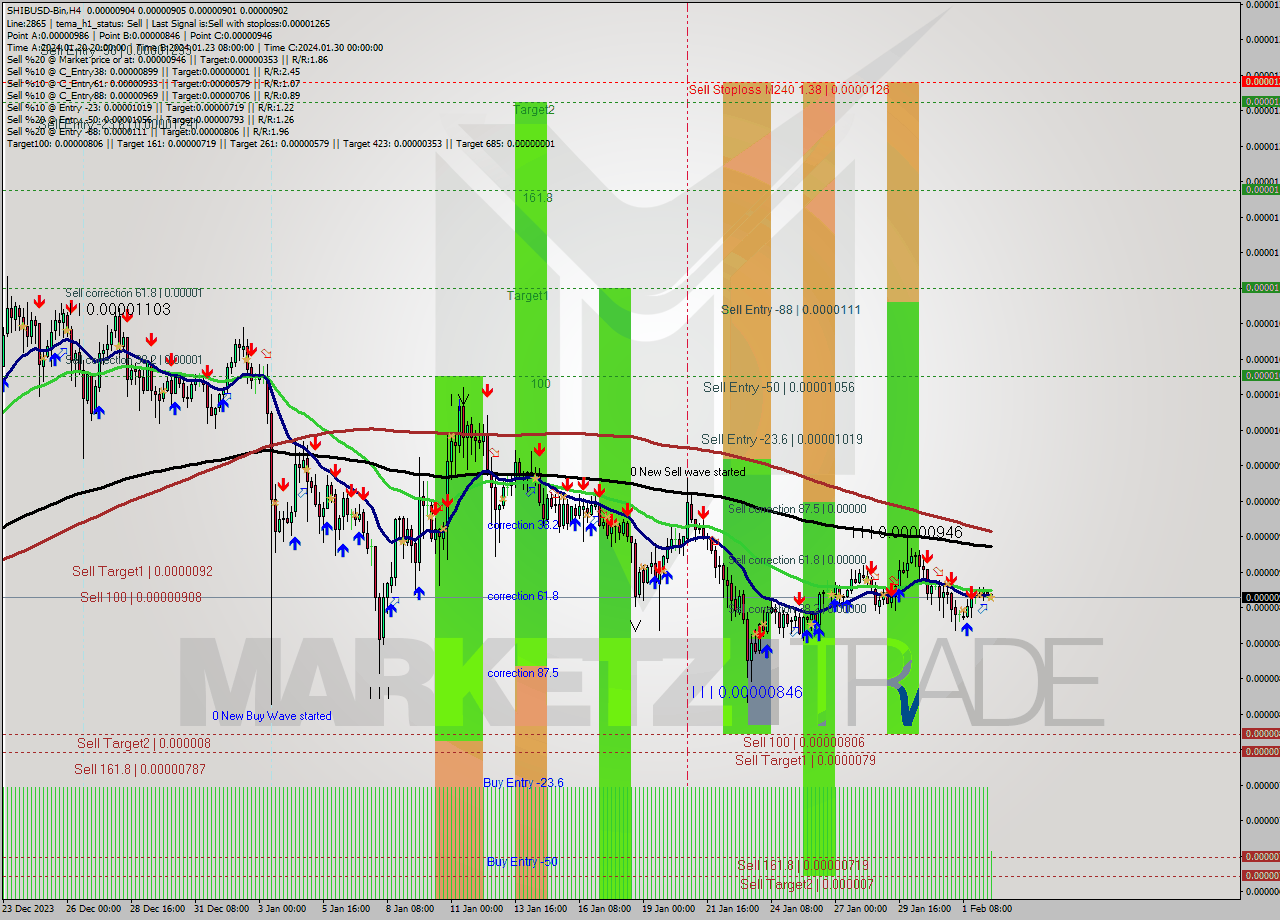Click the '| | | 0.00000946' point label
This screenshot has height=920, width=1280.
coord(907,532)
